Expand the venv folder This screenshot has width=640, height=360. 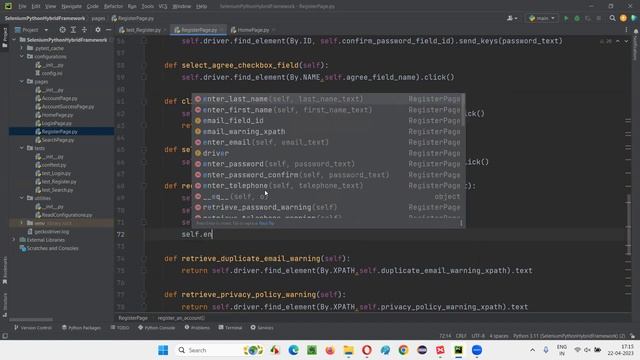(22, 223)
